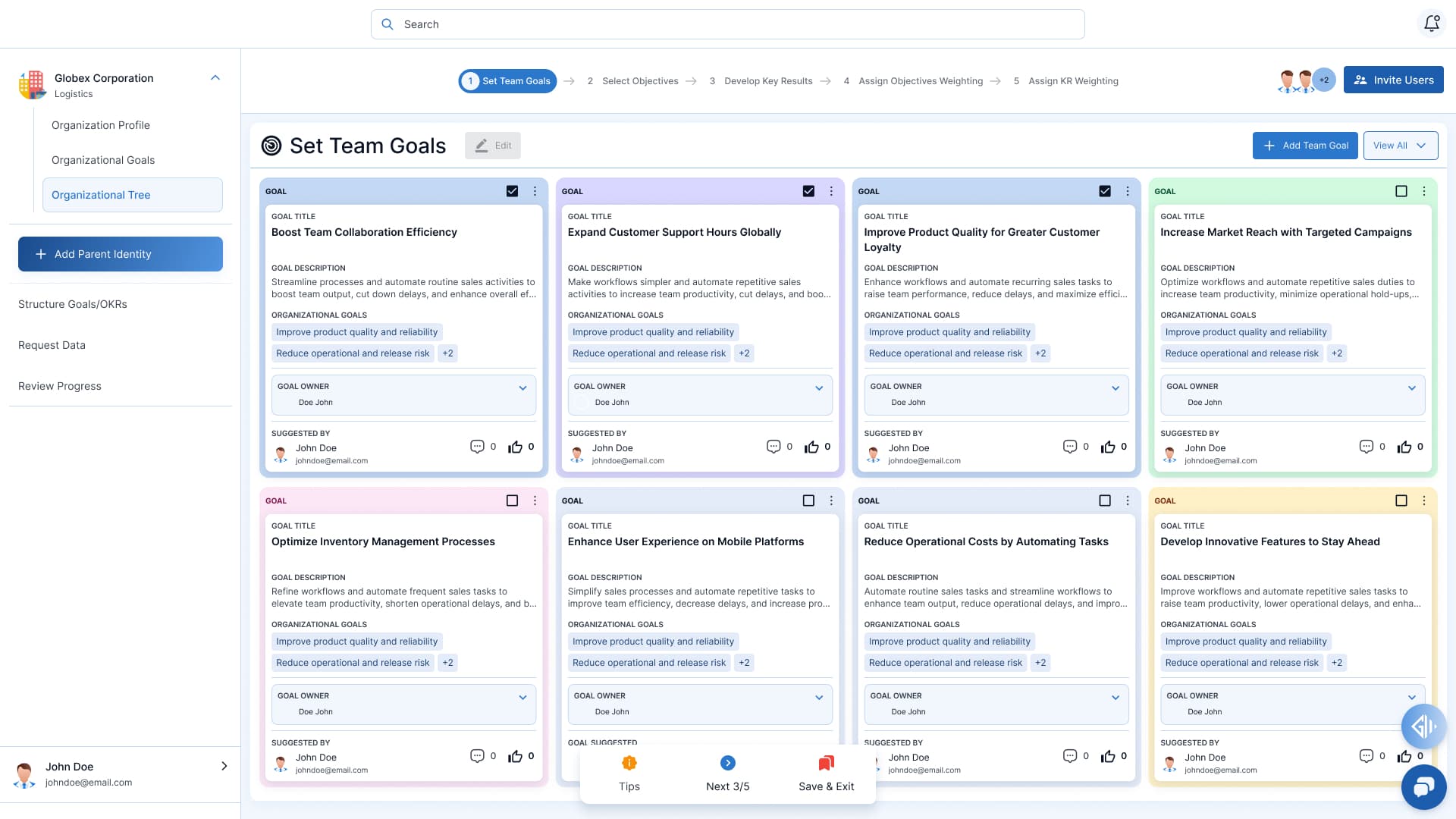1456x819 pixels.
Task: Open the Tips icon in bottom bar
Action: click(629, 763)
